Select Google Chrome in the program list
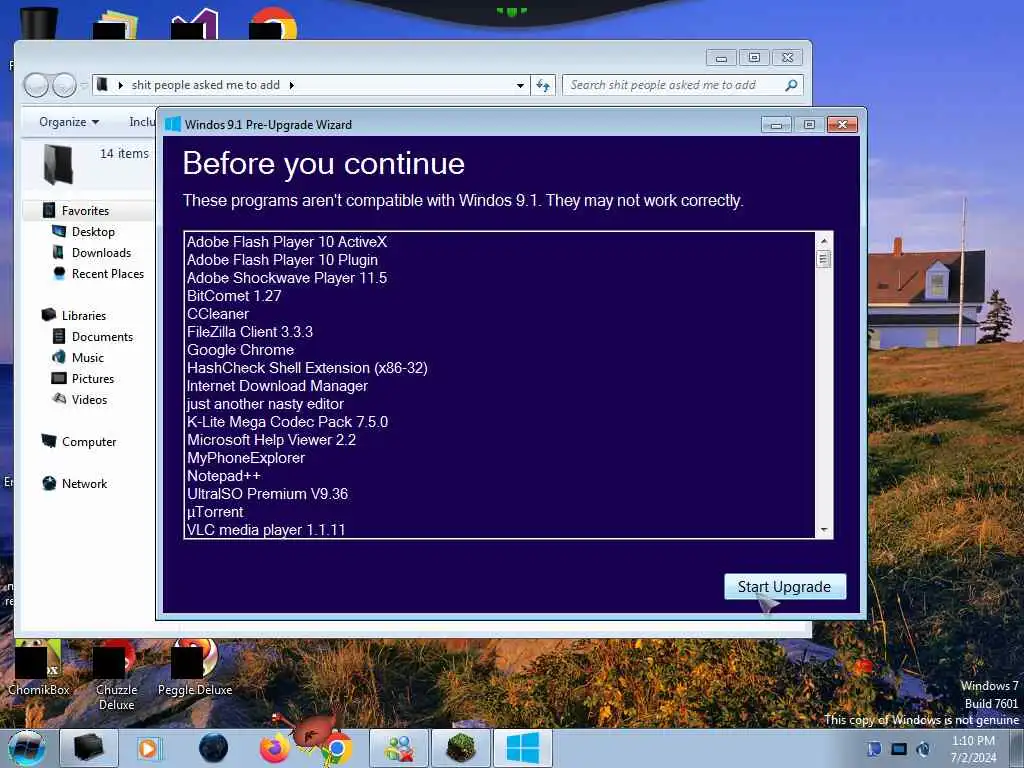Image resolution: width=1024 pixels, height=768 pixels. [x=240, y=350]
